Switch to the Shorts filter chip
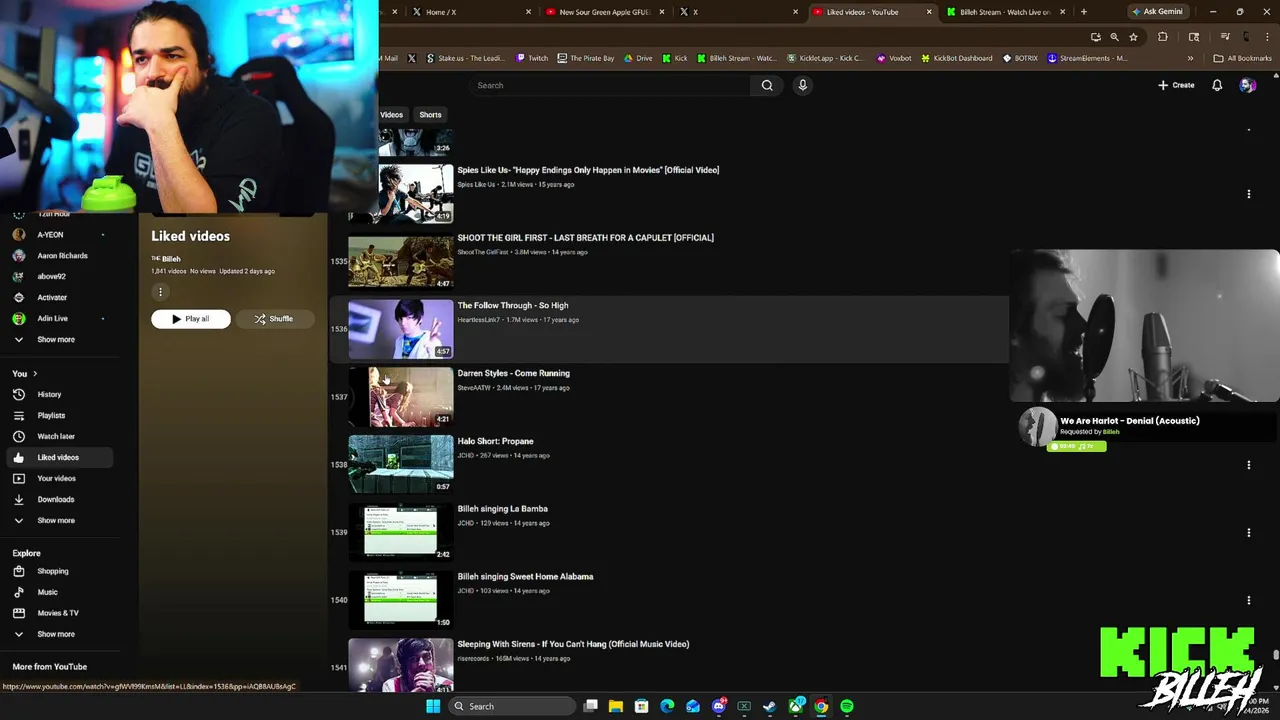The height and width of the screenshot is (720, 1280). (430, 114)
